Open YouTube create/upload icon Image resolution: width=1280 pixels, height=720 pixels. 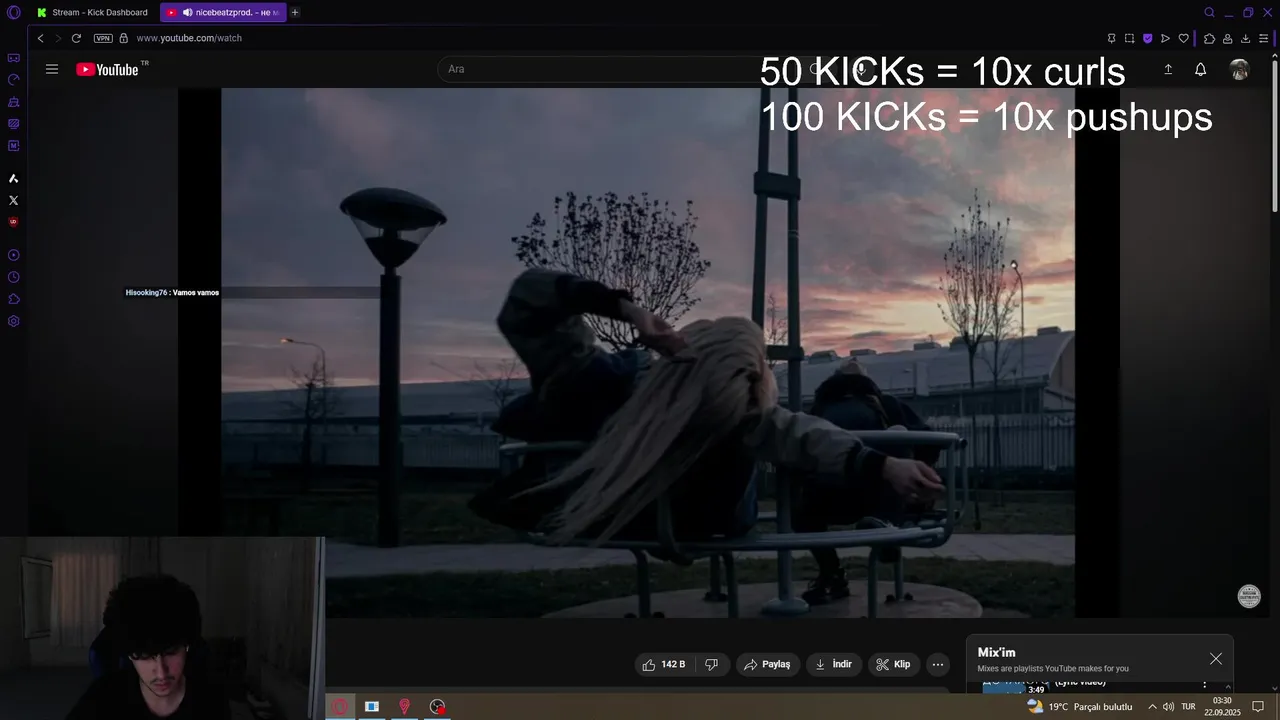(x=1168, y=69)
